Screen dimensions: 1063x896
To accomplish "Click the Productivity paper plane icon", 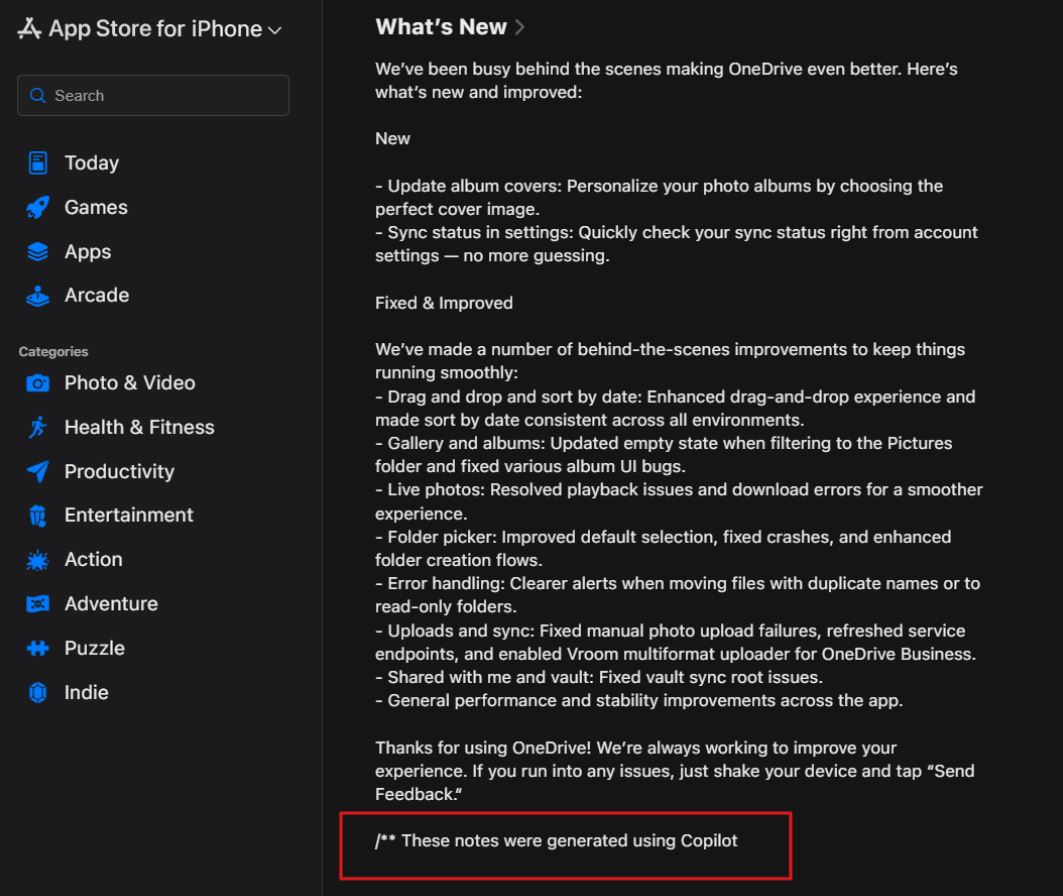I will click(x=38, y=472).
